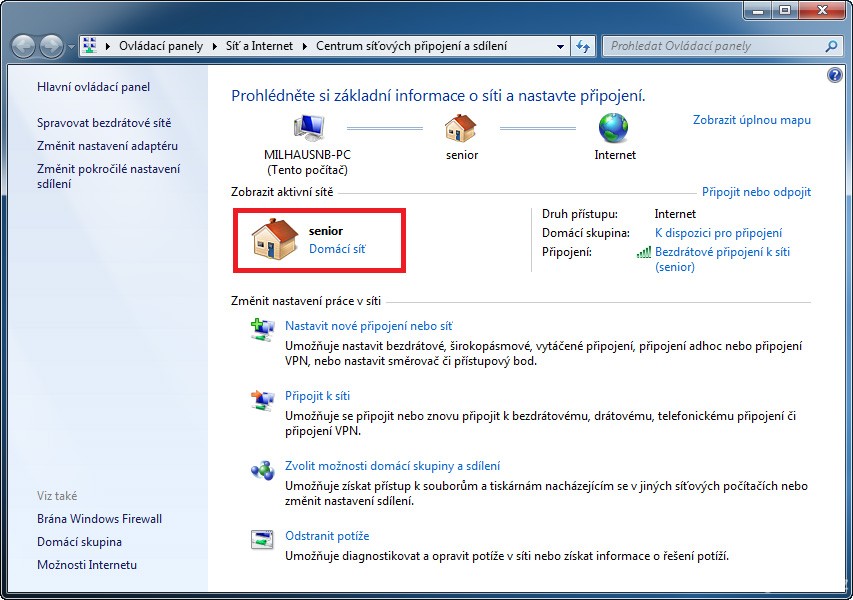Click K dispozici pro připojení link

(x=718, y=233)
